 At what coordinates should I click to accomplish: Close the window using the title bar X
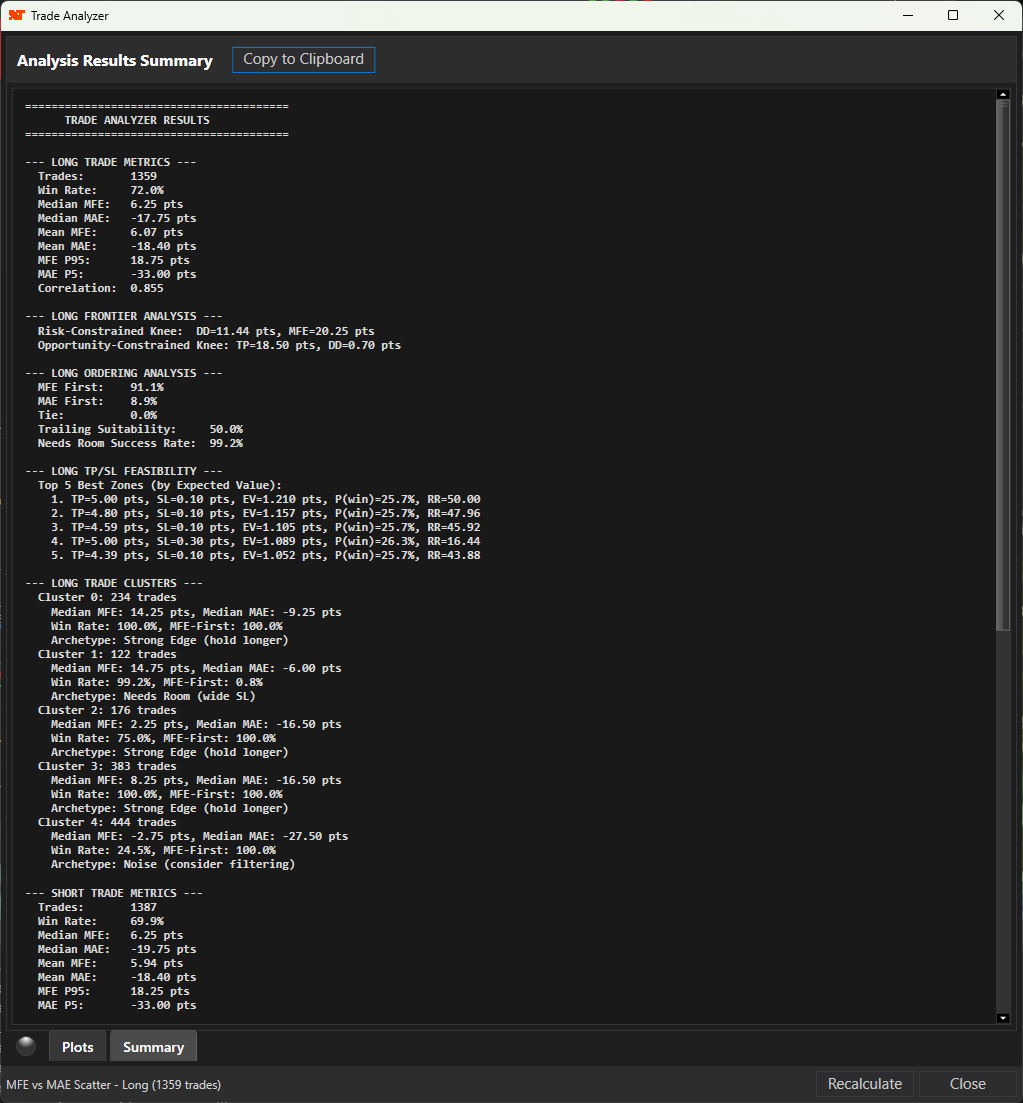point(999,16)
